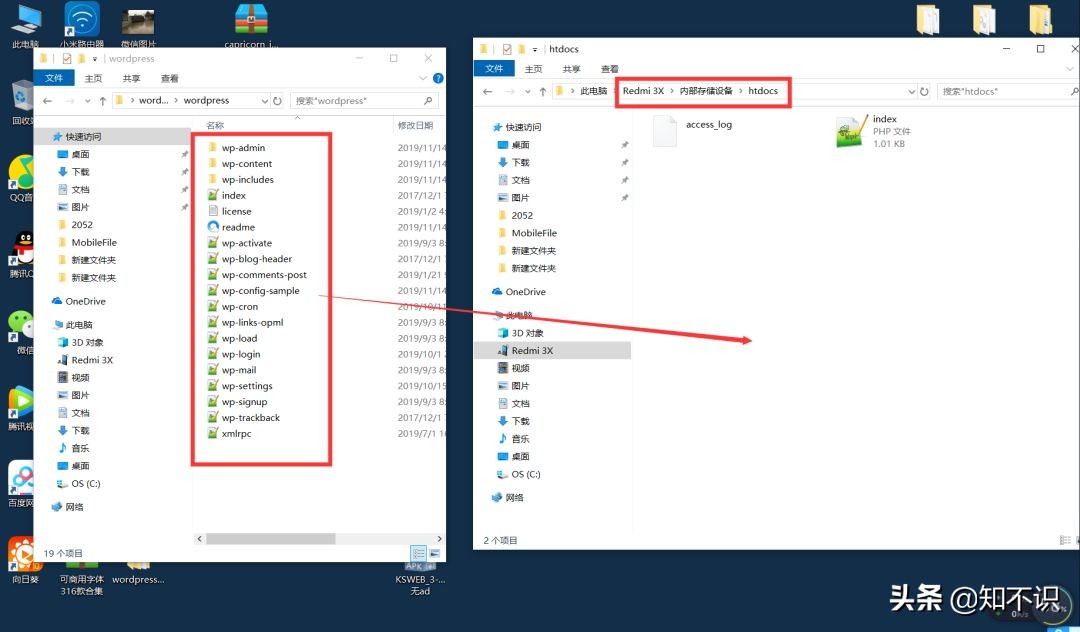Open the 查看 tab in htdocs window
This screenshot has width=1080, height=632.
pyautogui.click(x=610, y=69)
